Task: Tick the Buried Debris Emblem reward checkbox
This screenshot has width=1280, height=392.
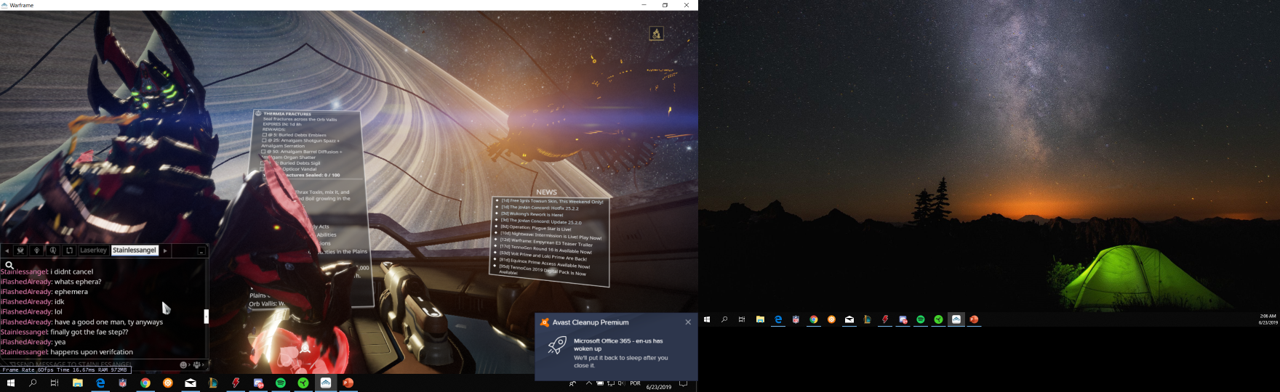Action: (x=264, y=135)
